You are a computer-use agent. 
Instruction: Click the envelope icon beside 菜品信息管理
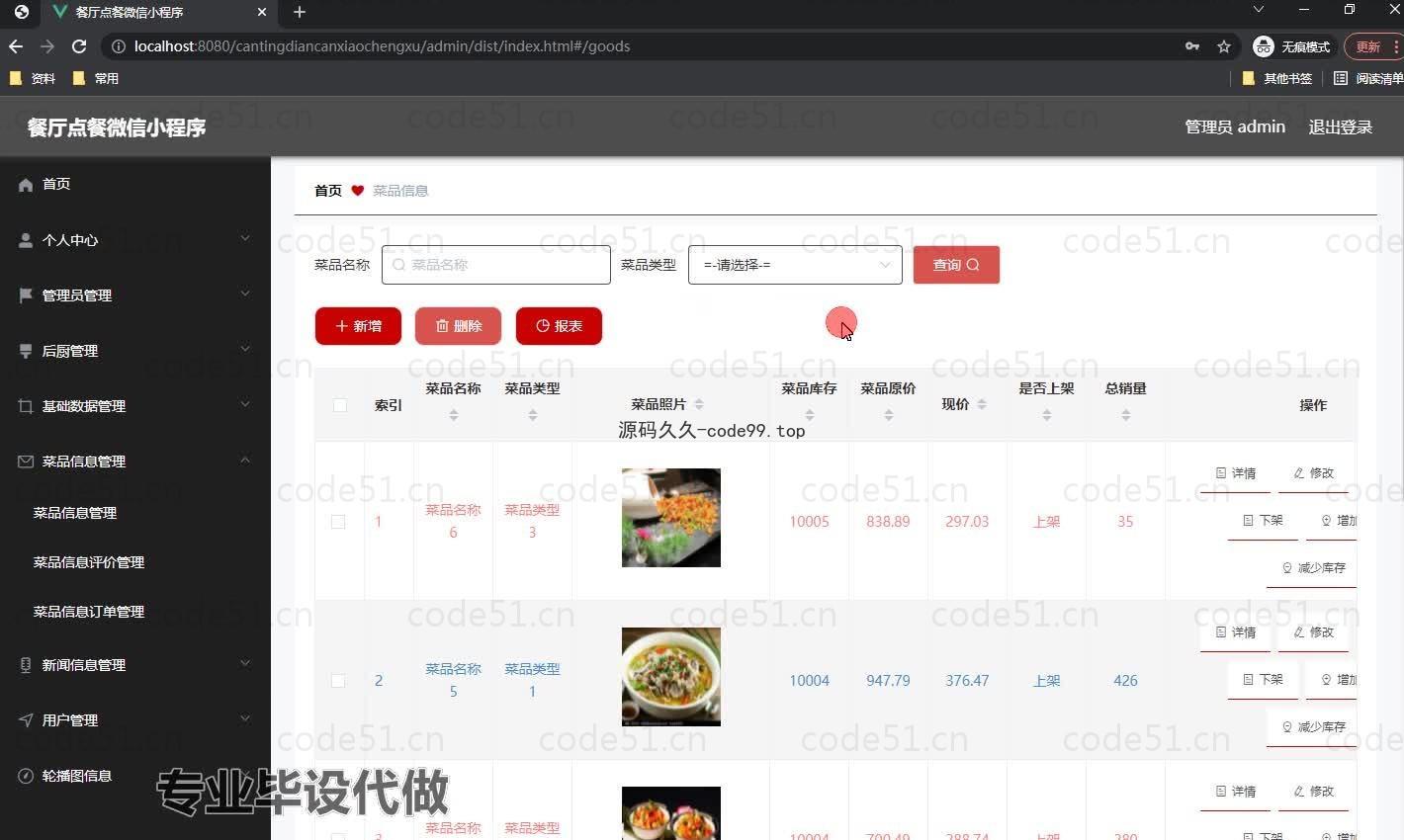point(26,462)
